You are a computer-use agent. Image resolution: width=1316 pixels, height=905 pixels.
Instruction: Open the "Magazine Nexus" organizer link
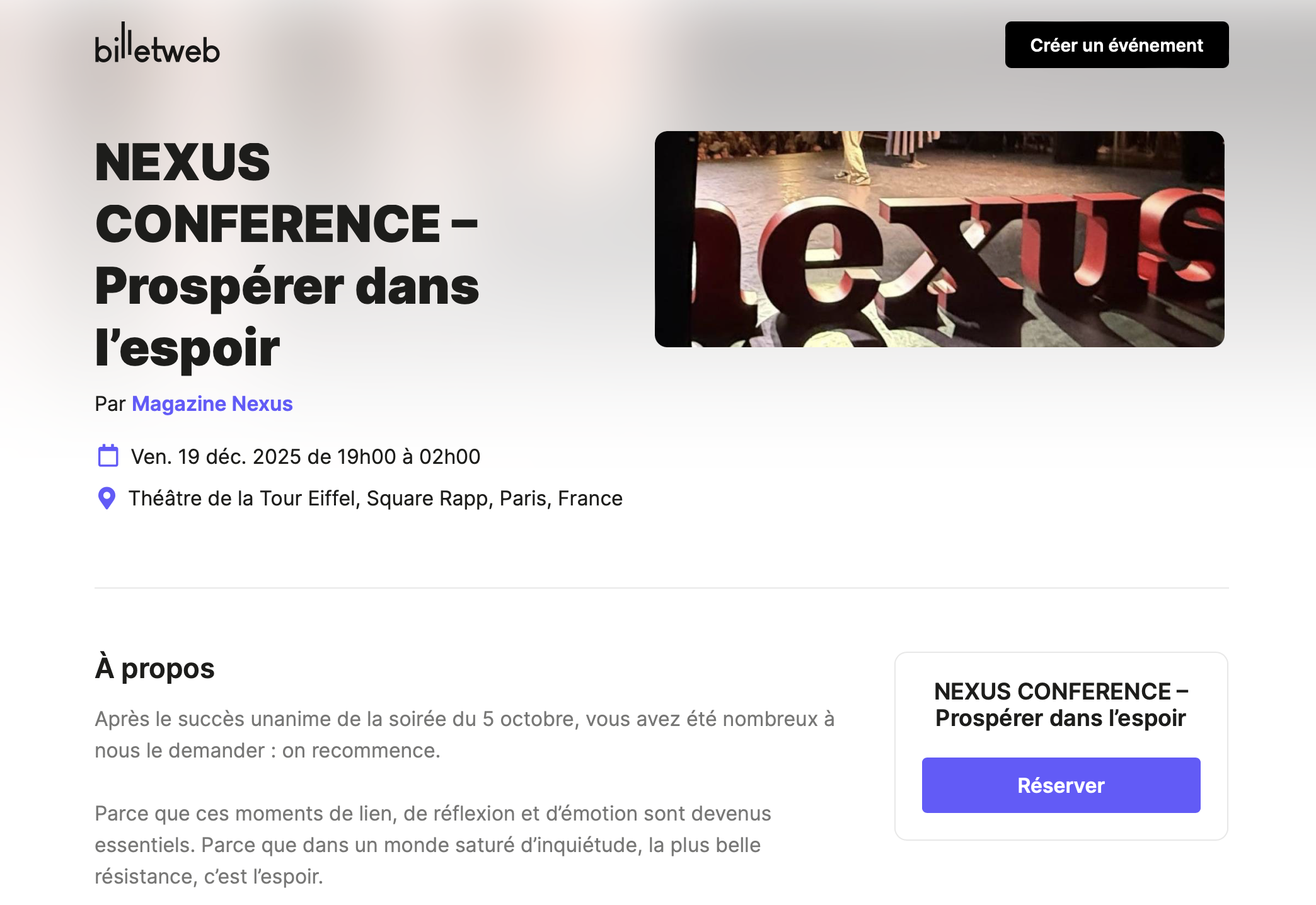[x=212, y=403]
